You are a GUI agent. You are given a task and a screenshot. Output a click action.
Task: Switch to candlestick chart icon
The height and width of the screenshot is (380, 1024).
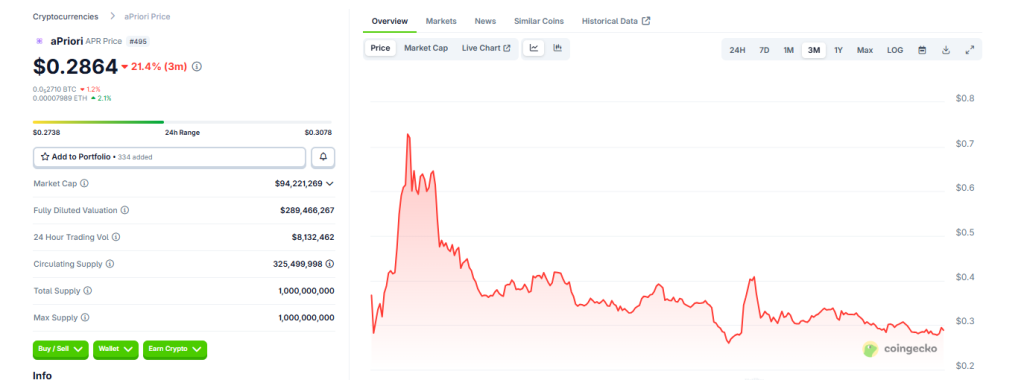click(557, 48)
